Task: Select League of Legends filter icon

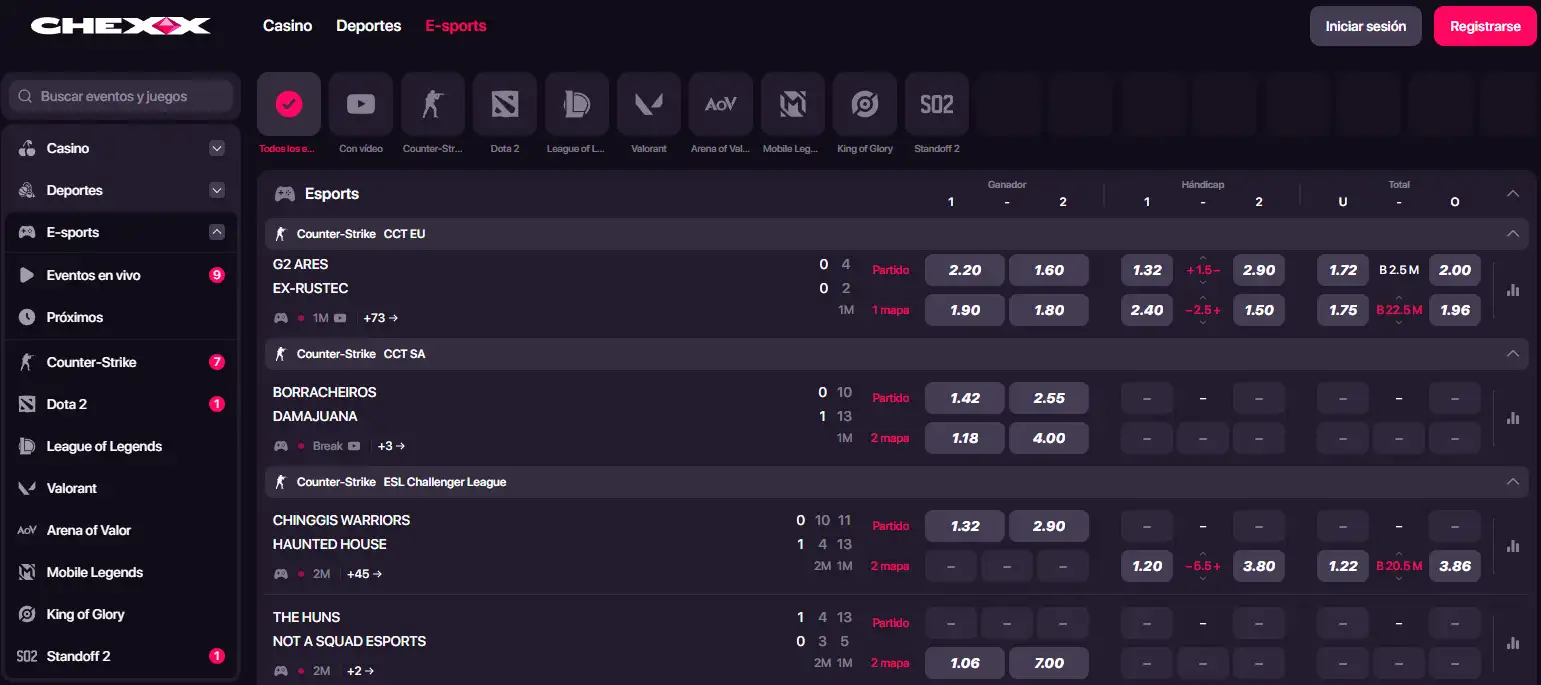Action: 577,104
